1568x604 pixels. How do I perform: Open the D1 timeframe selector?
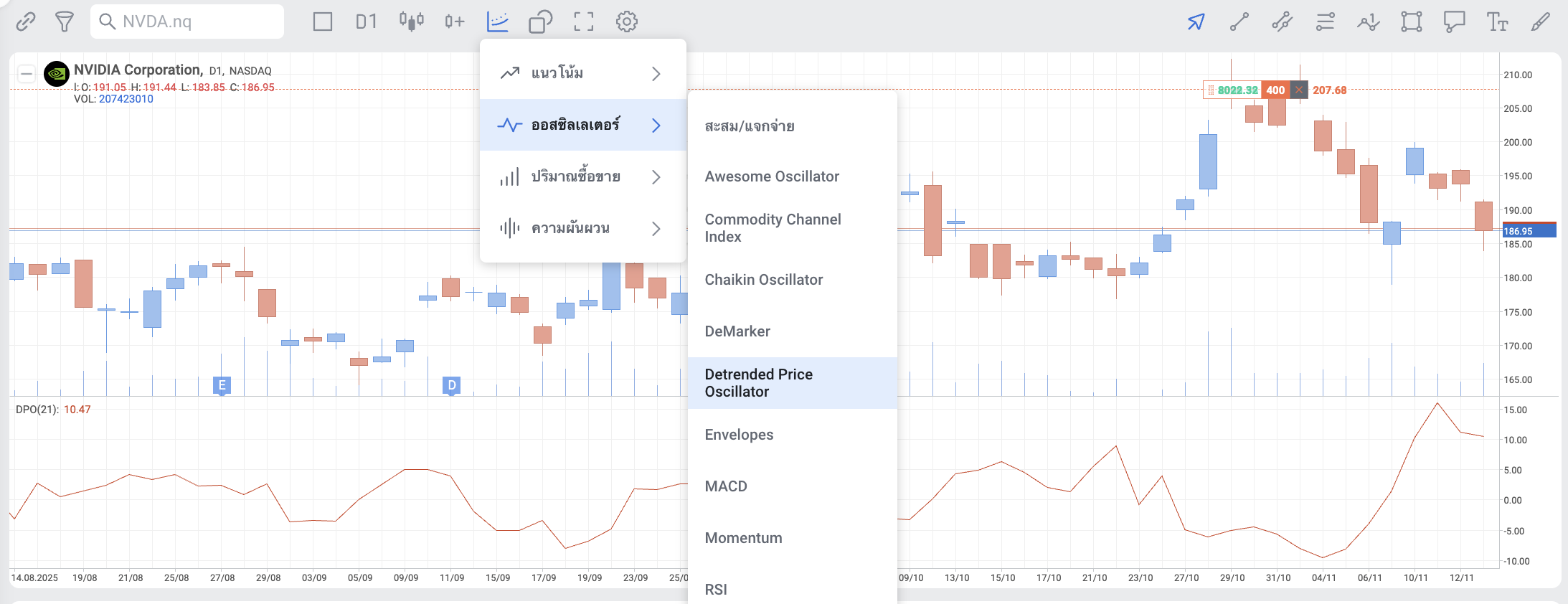tap(367, 22)
